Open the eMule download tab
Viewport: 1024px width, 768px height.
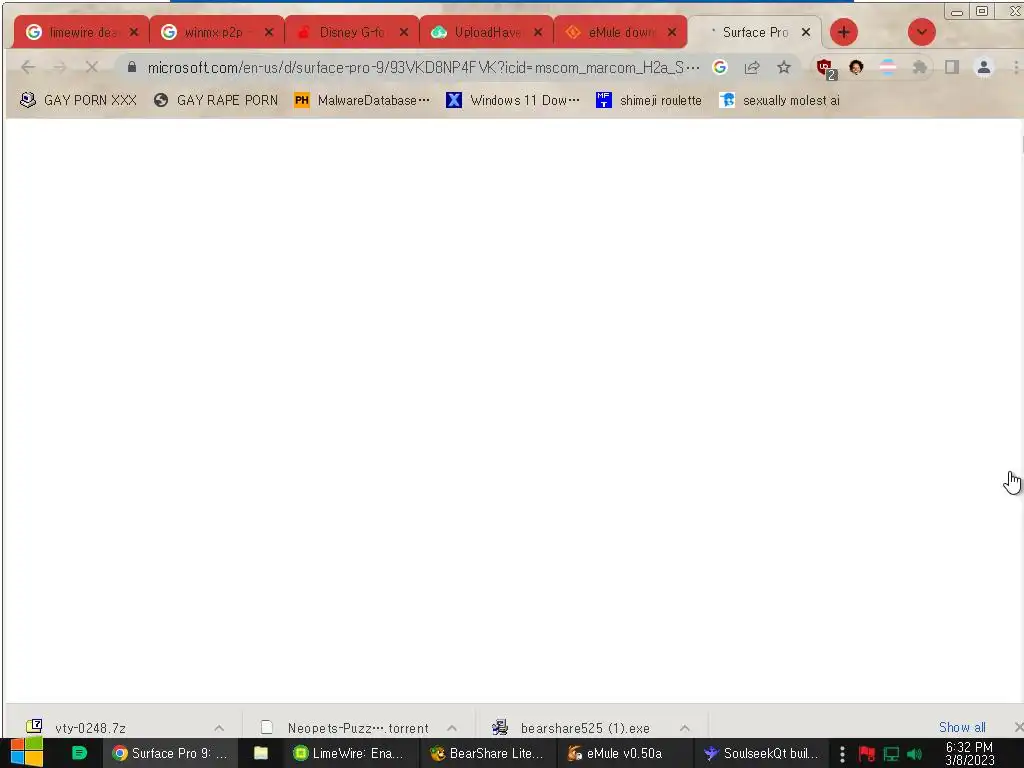[x=620, y=32]
